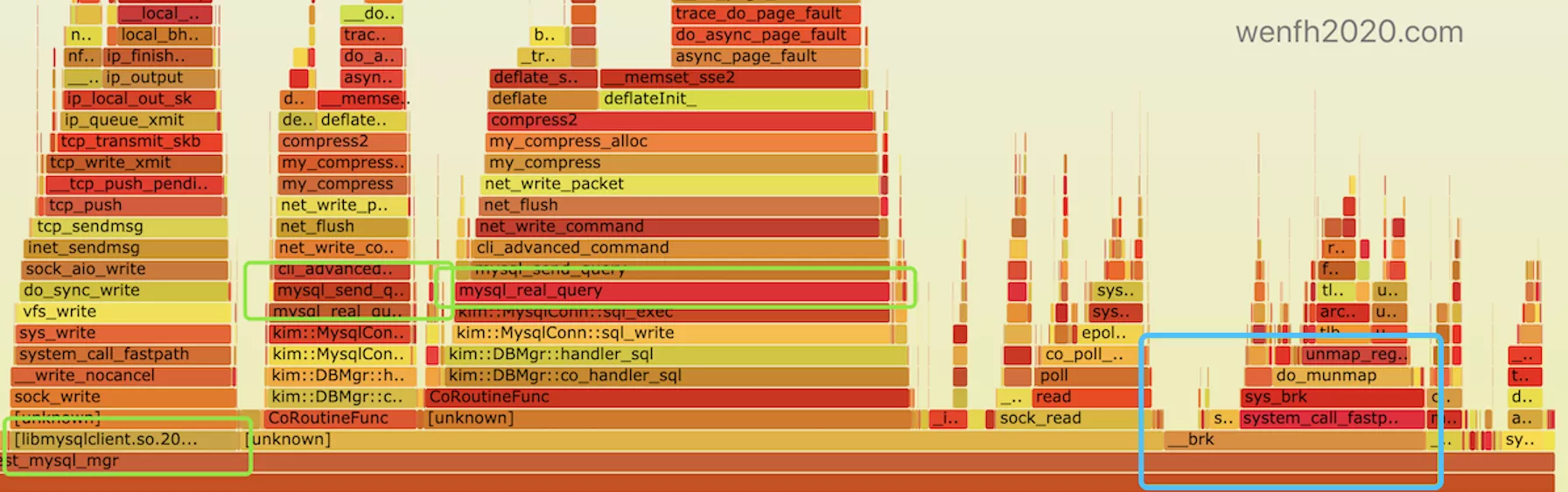Screen dimensions: 1568x492
Task: Click the __memset_sse2 frame
Action: click(731, 78)
